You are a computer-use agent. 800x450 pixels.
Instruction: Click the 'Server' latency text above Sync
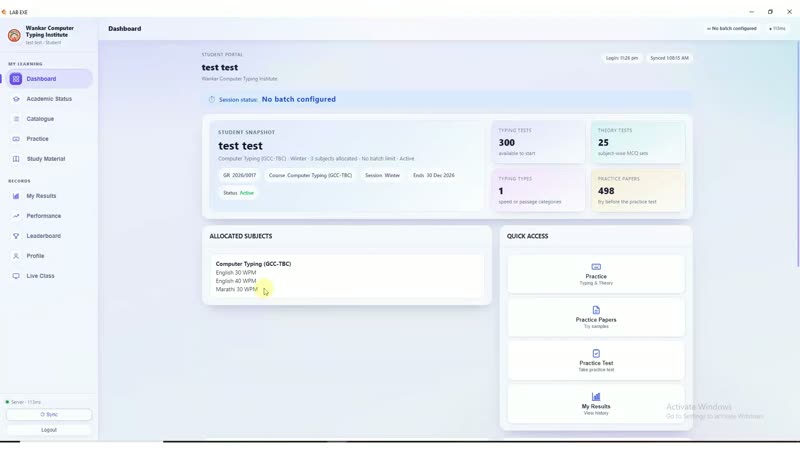coord(26,403)
